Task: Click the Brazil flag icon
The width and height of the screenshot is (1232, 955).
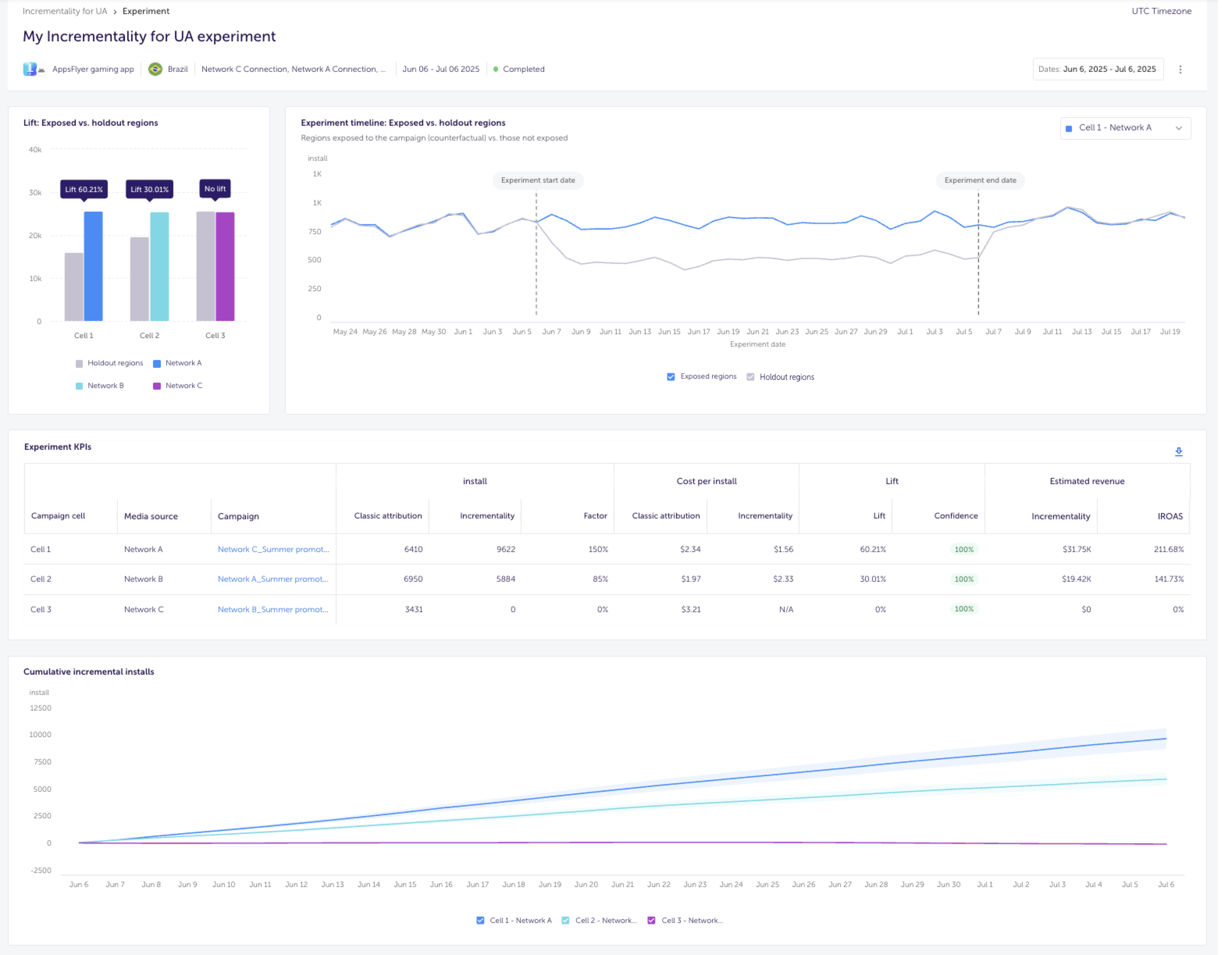Action: [x=155, y=69]
